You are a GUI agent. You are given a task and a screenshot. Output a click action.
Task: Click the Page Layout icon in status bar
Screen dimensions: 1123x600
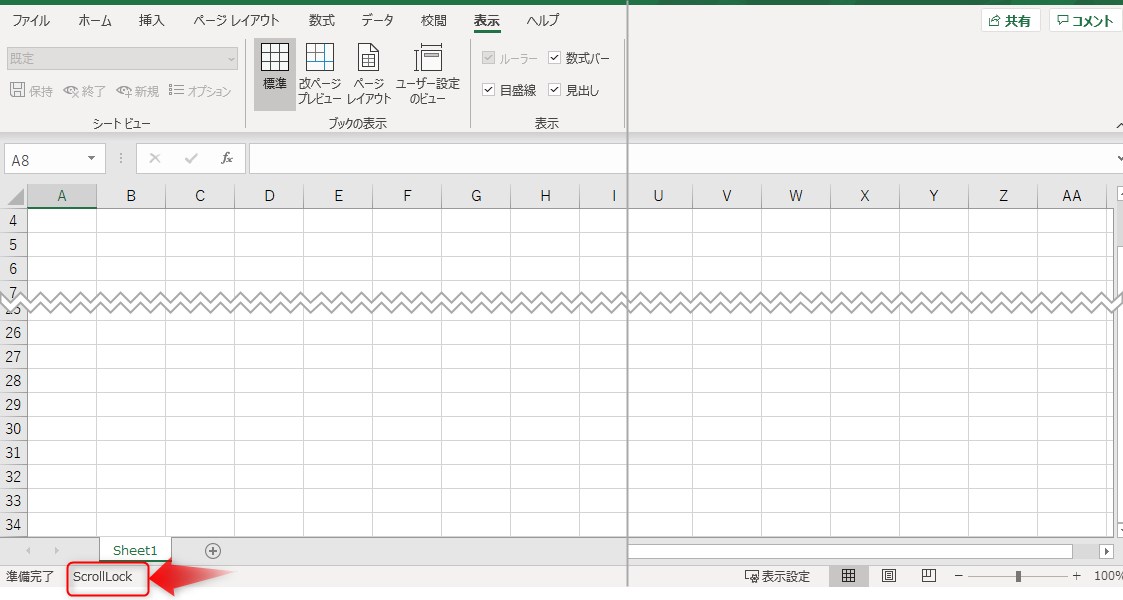click(x=889, y=575)
